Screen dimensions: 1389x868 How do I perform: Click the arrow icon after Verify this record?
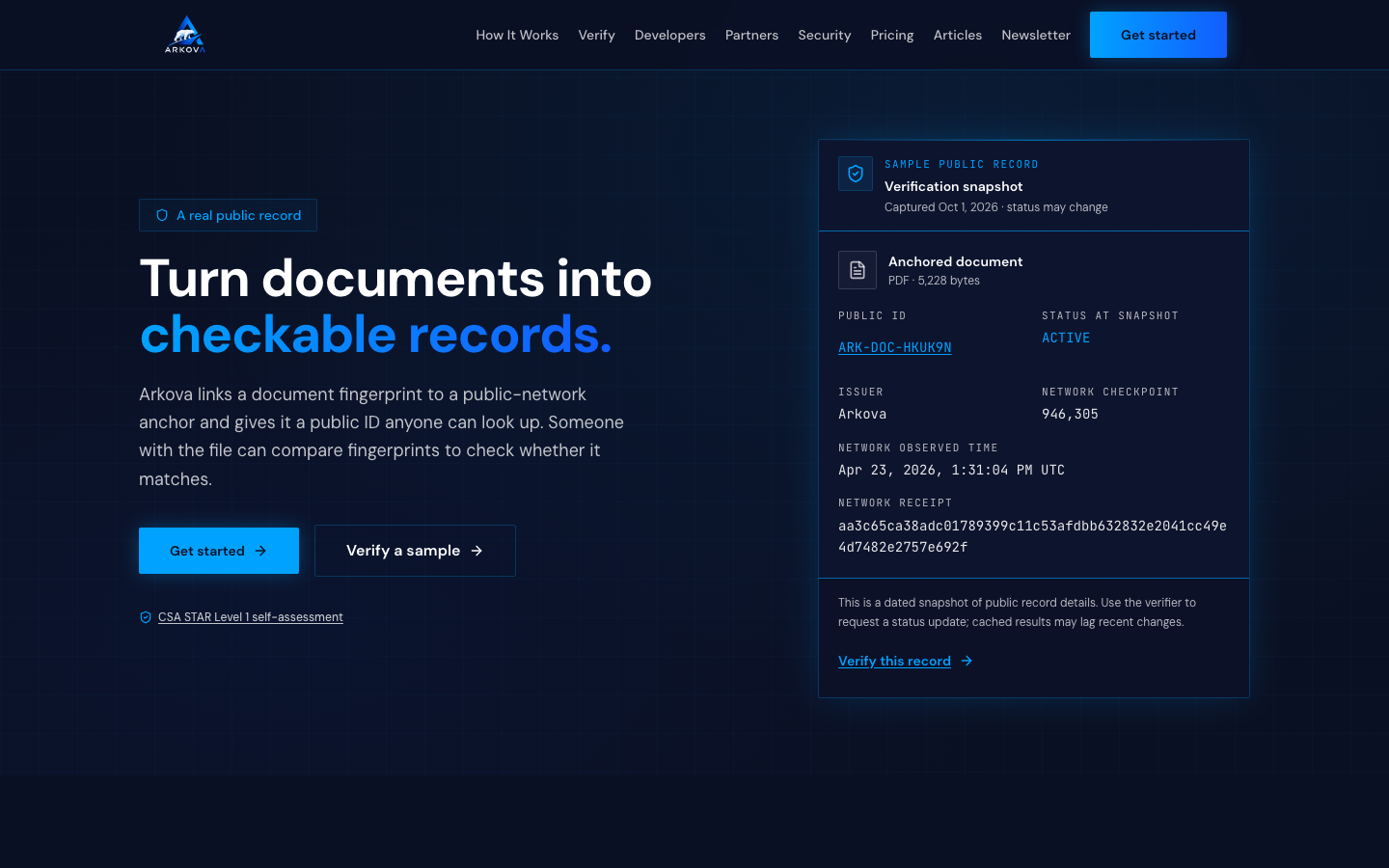click(967, 661)
